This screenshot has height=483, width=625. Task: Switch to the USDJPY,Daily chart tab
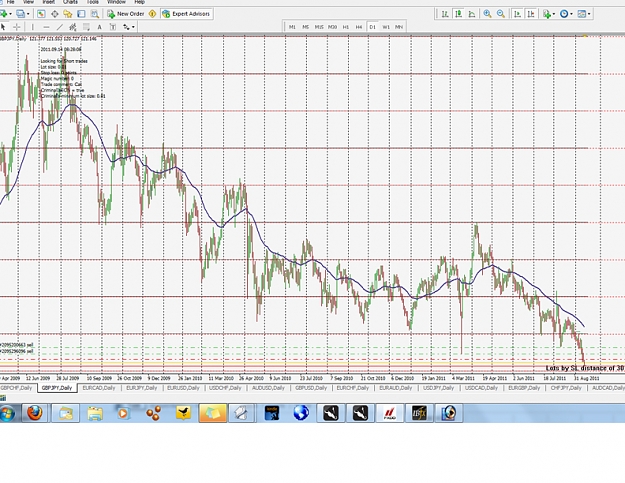438,388
